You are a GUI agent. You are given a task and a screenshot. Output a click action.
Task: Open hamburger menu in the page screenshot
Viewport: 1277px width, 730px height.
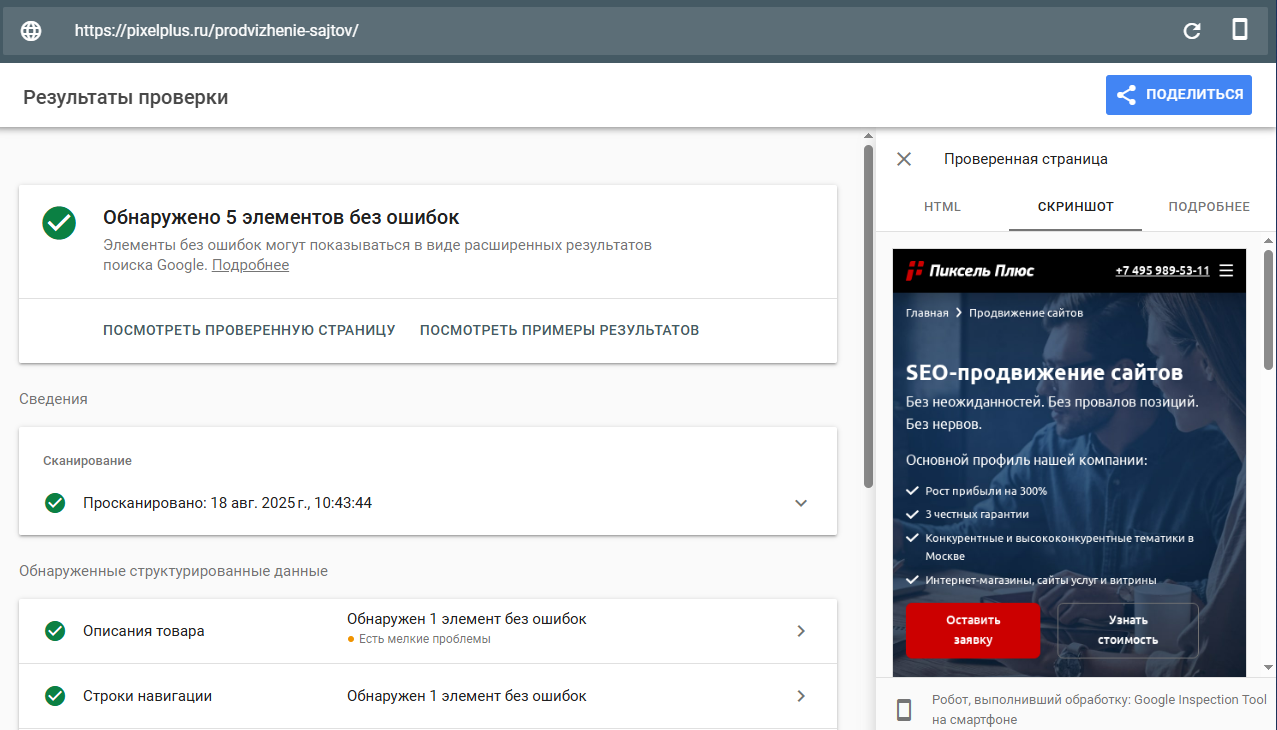1227,270
